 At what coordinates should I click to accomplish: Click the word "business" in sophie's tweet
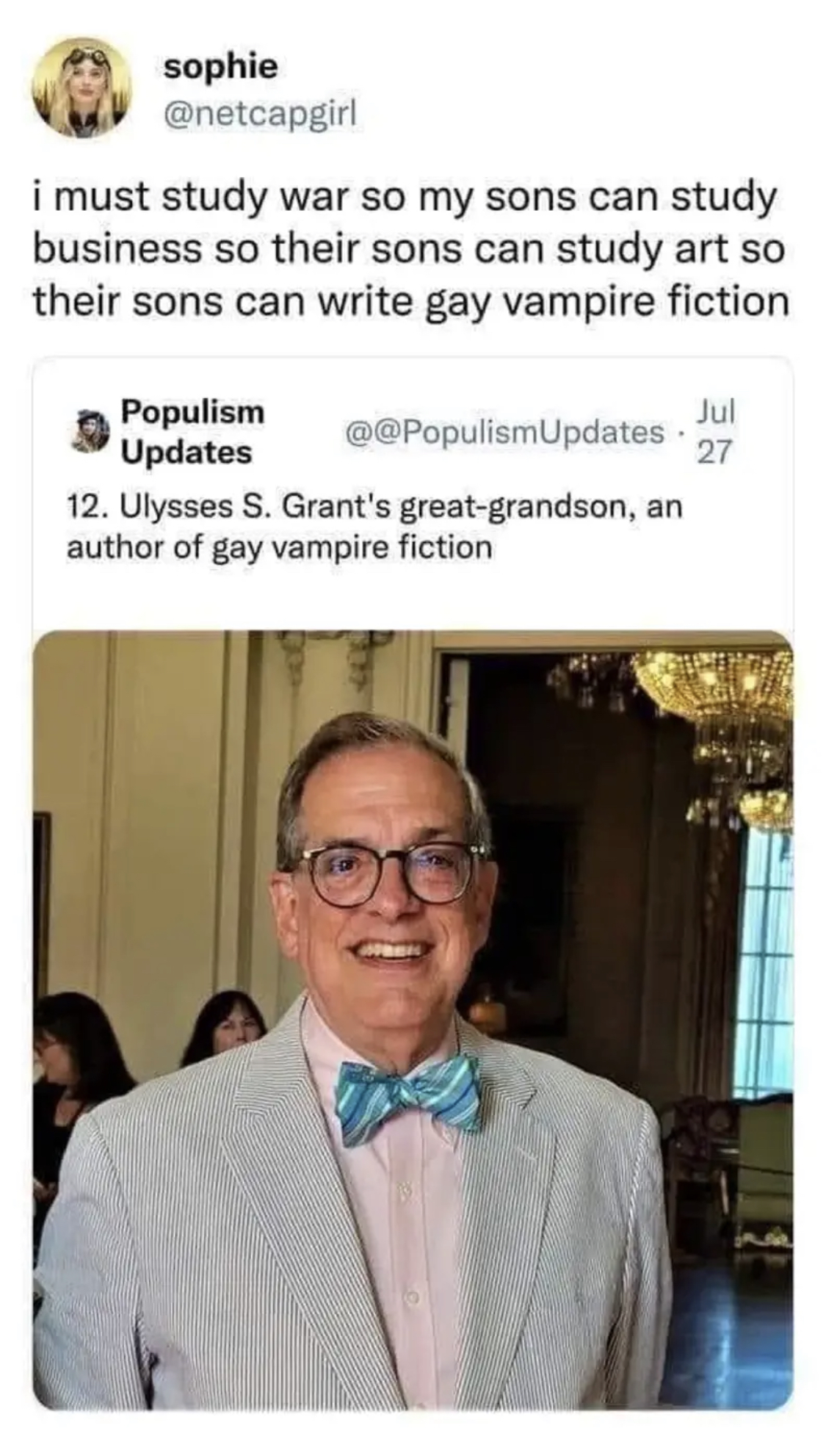click(117, 250)
